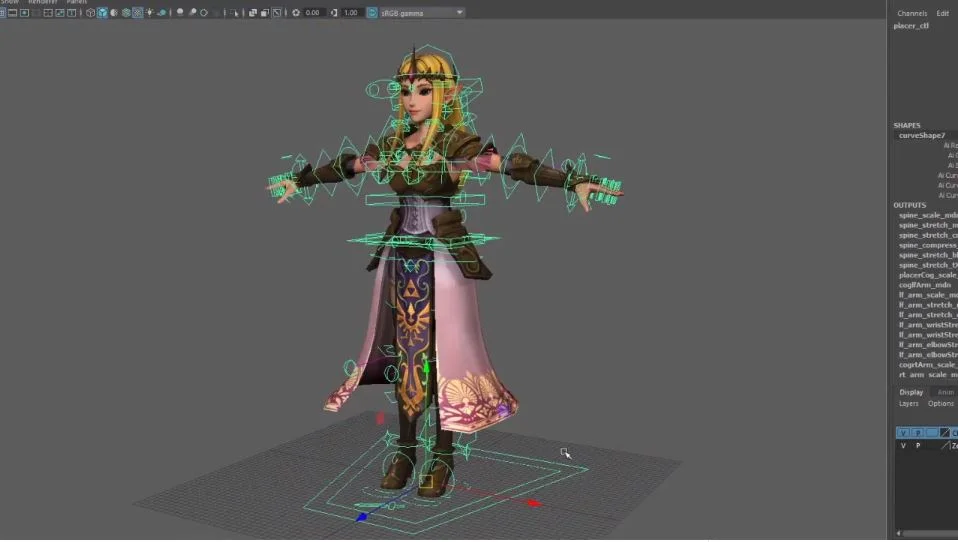Toggle the safe action overlay icon
The width and height of the screenshot is (958, 542).
pos(60,13)
